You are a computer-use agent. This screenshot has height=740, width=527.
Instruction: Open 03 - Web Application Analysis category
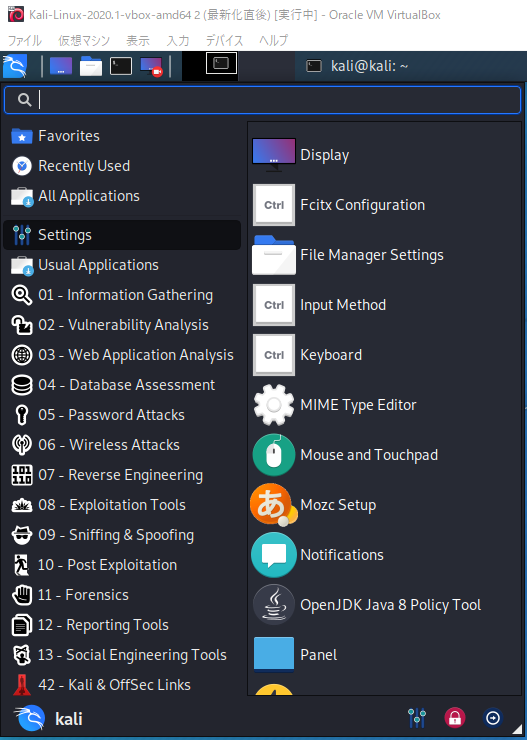click(x=122, y=355)
